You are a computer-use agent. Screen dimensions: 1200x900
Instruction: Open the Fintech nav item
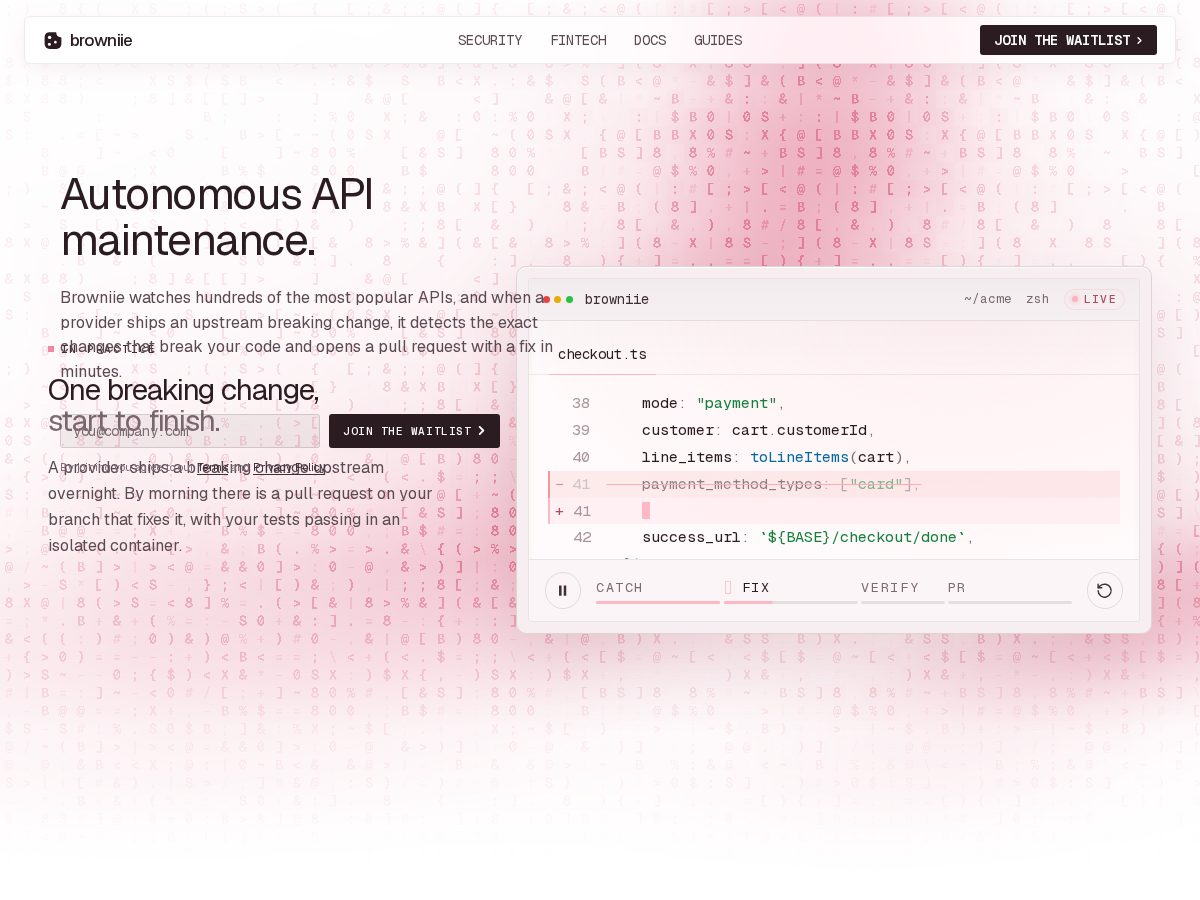coord(578,40)
